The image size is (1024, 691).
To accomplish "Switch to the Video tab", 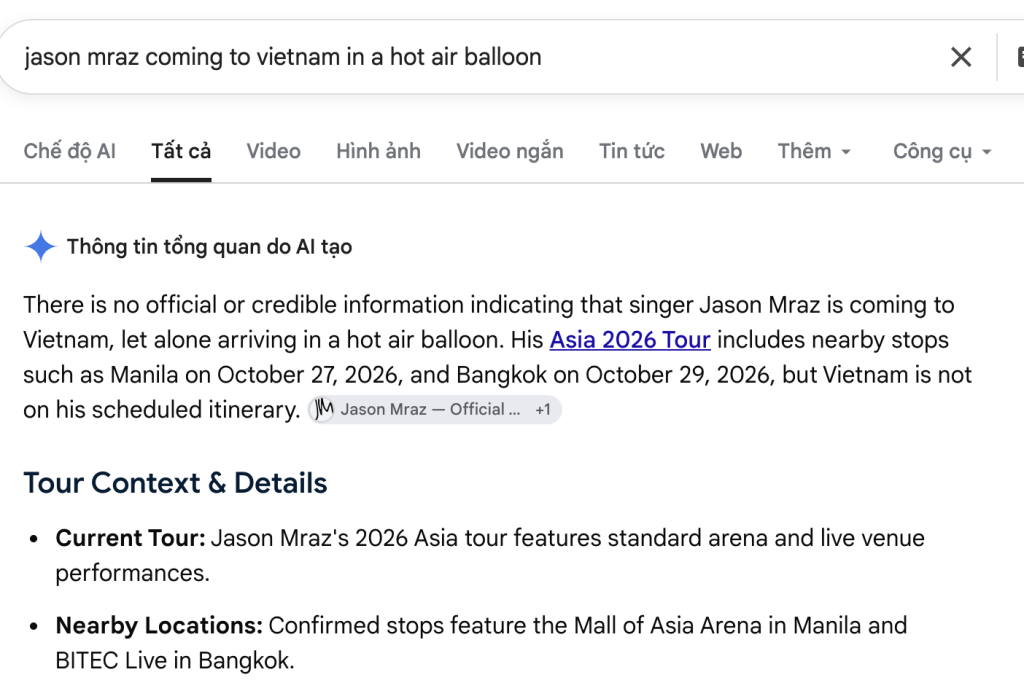I will (x=273, y=151).
